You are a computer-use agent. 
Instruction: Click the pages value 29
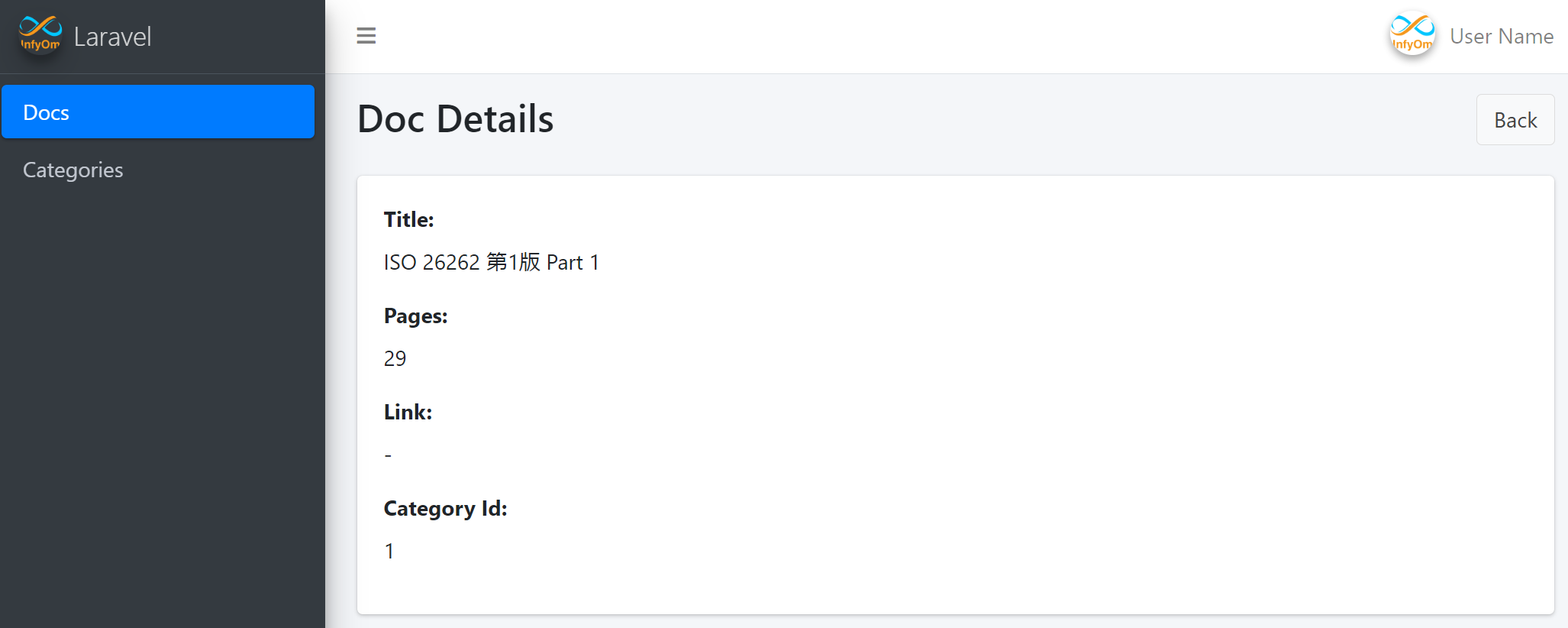[x=395, y=359]
